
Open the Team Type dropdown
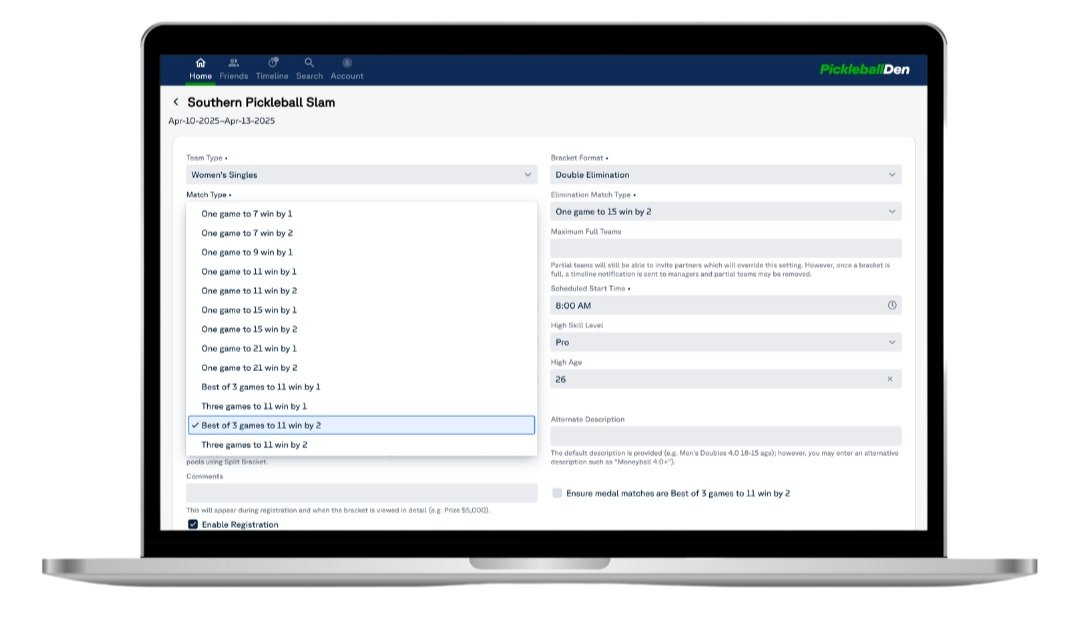tap(362, 174)
